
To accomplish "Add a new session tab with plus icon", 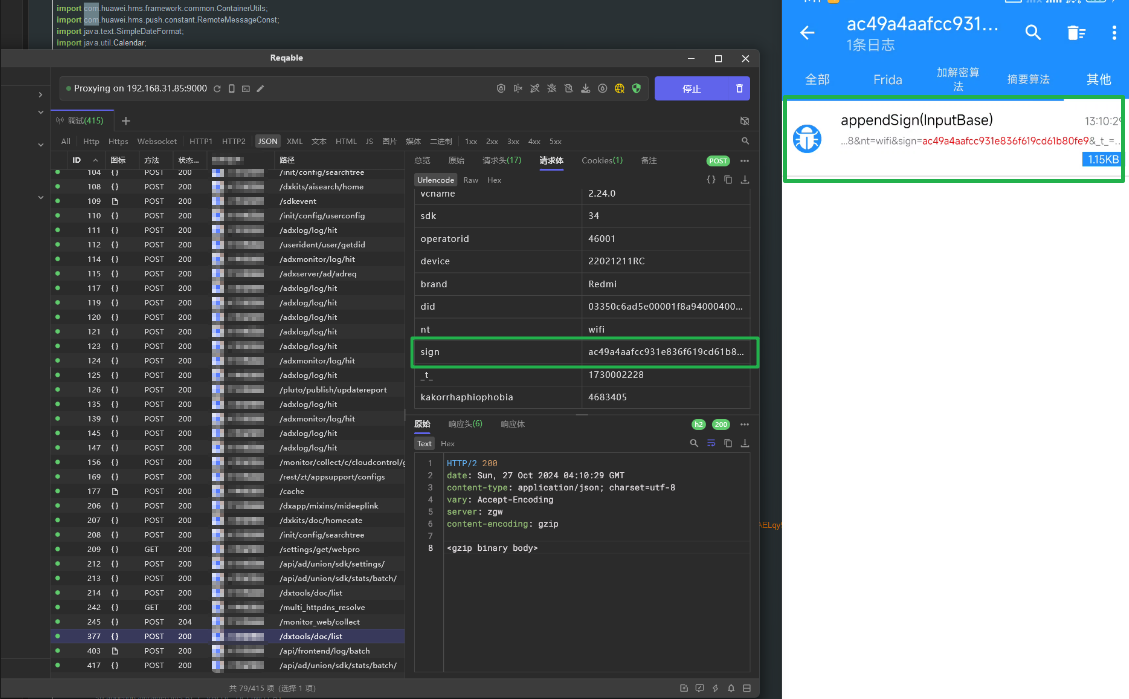I will click(126, 121).
